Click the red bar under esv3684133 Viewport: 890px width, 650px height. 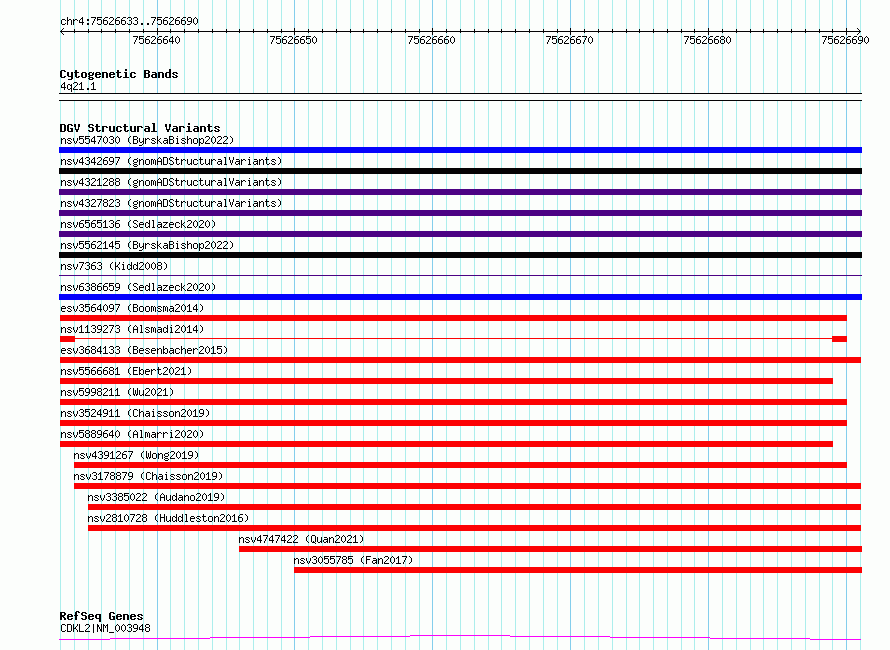460,360
